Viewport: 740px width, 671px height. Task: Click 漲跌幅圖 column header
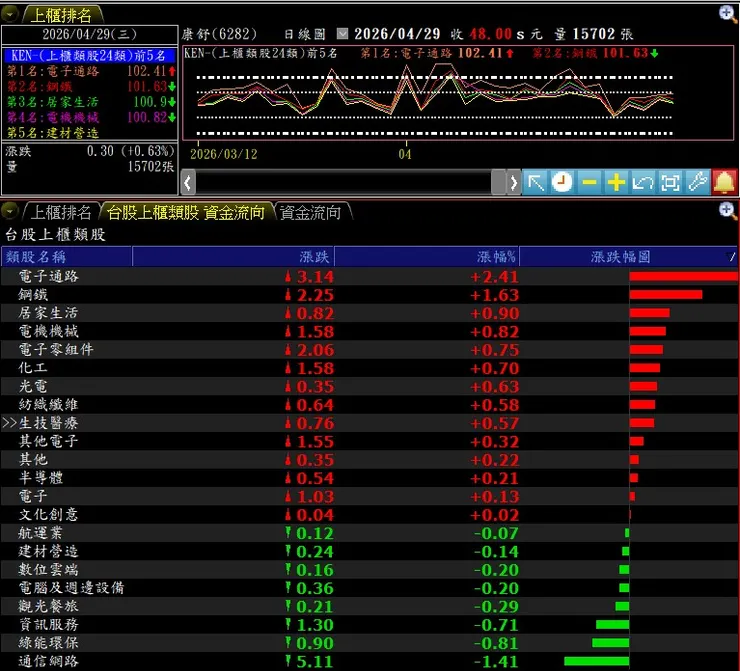click(x=628, y=257)
